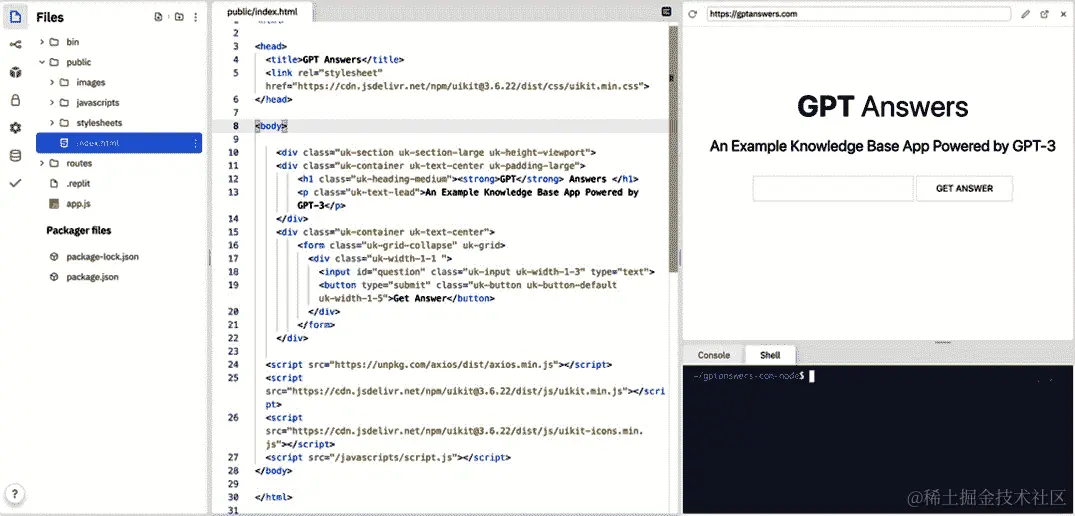Collapse the public folder

point(42,62)
